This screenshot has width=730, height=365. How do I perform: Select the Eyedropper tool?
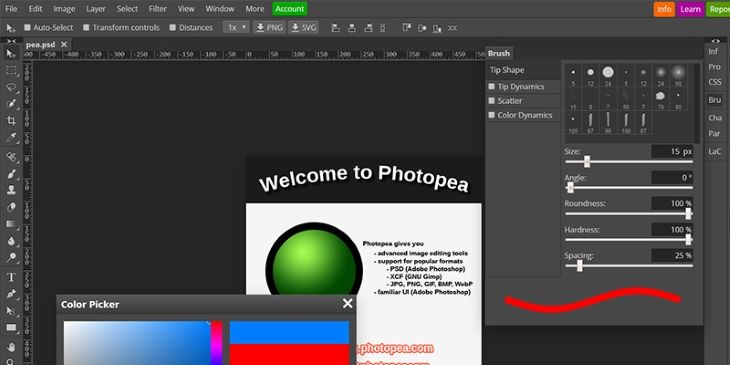coord(11,138)
